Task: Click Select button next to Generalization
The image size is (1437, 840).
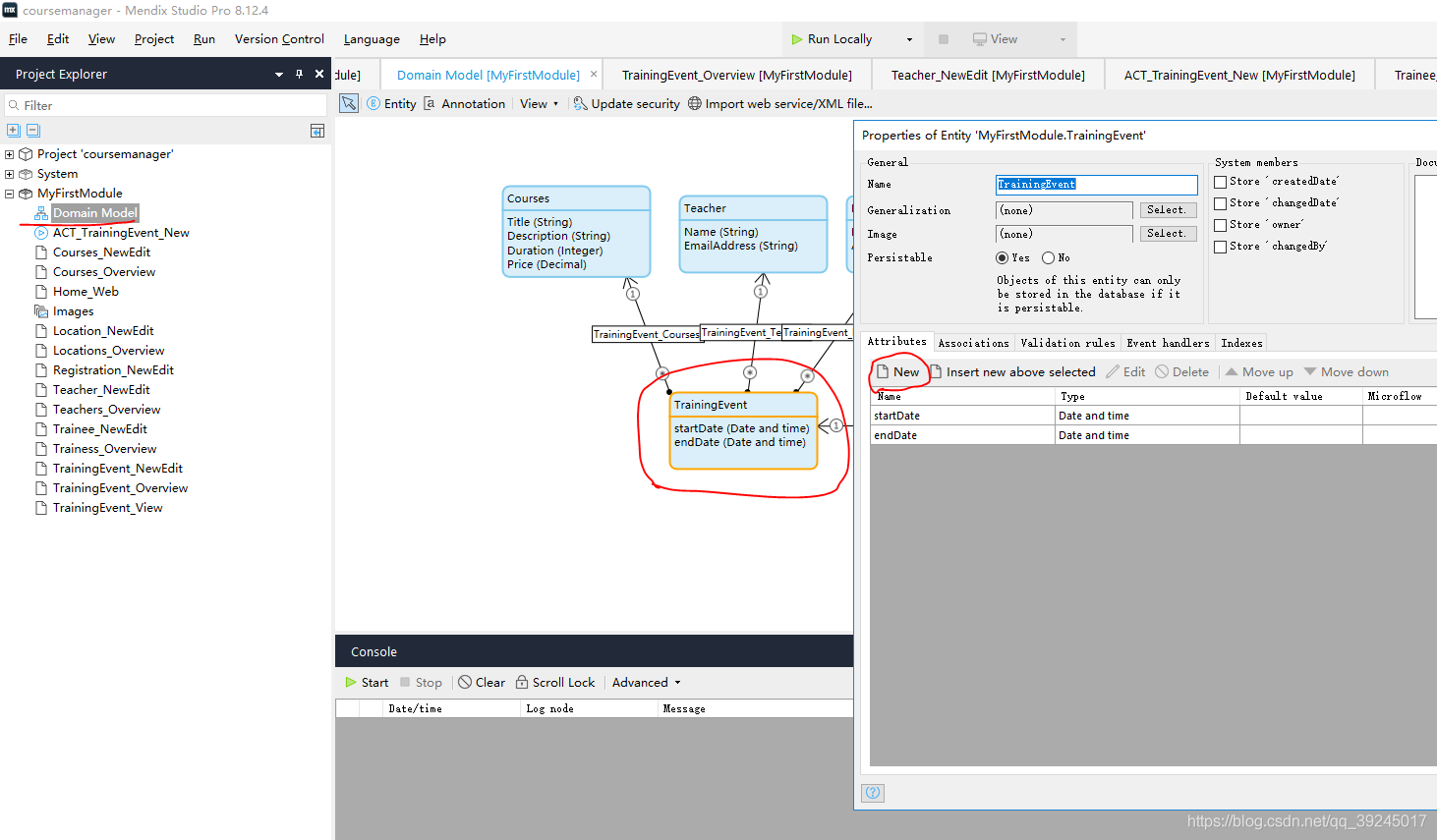Action: pos(1167,210)
